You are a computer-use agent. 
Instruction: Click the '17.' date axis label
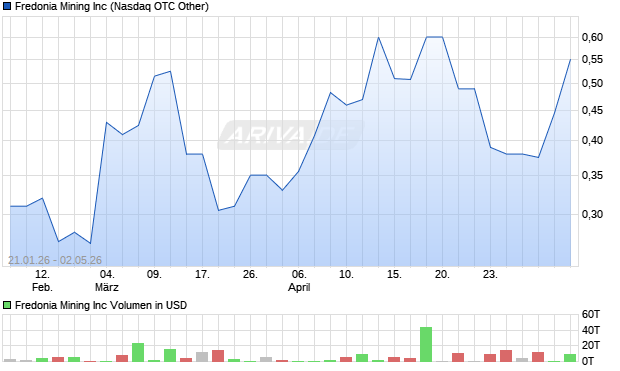pos(202,274)
